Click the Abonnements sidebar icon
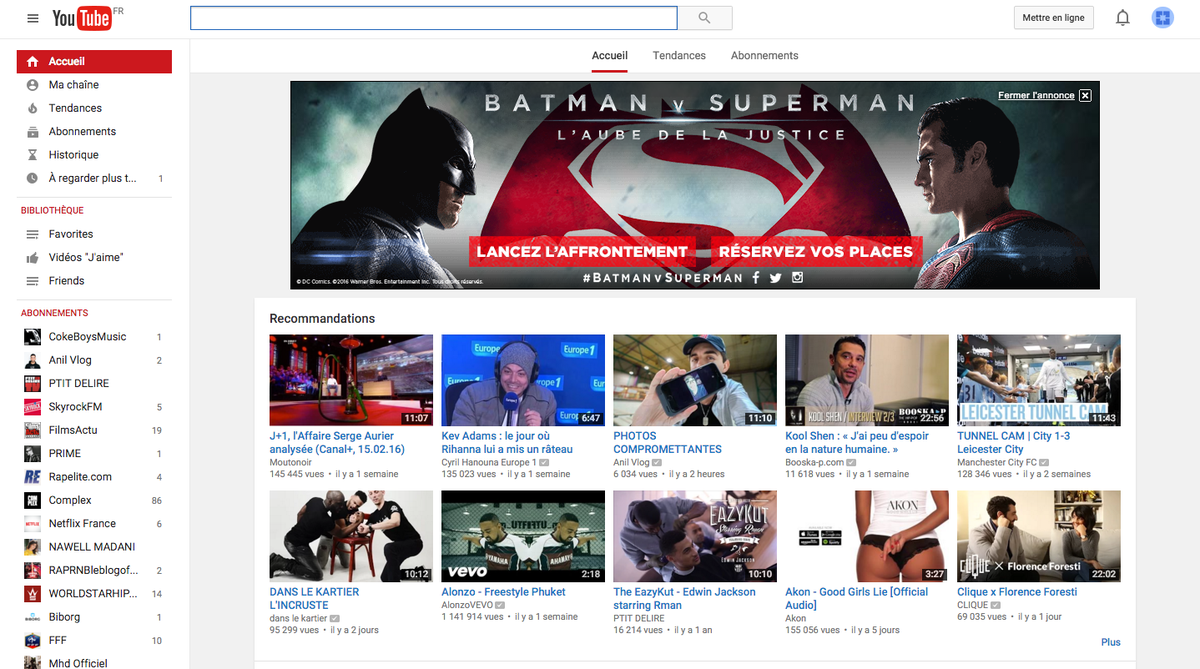 [32, 131]
